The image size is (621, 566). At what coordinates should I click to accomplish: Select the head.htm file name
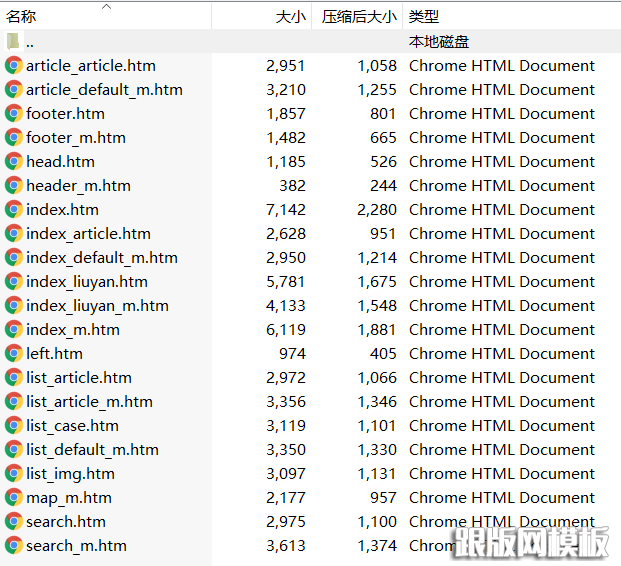(60, 162)
